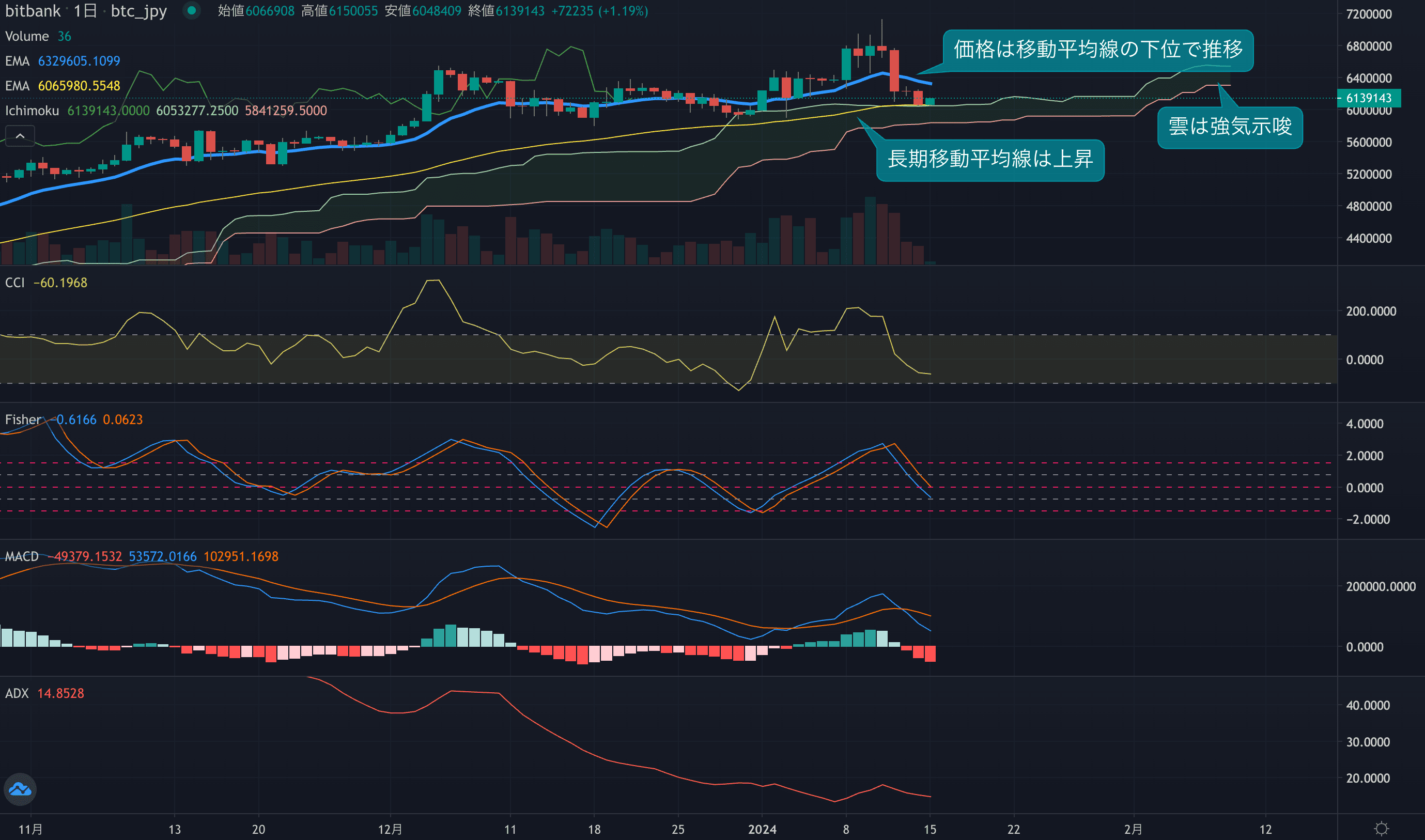This screenshot has width=1425, height=840.
Task: Select the 長期移動平均線は上昇 annotation callout
Action: click(989, 160)
